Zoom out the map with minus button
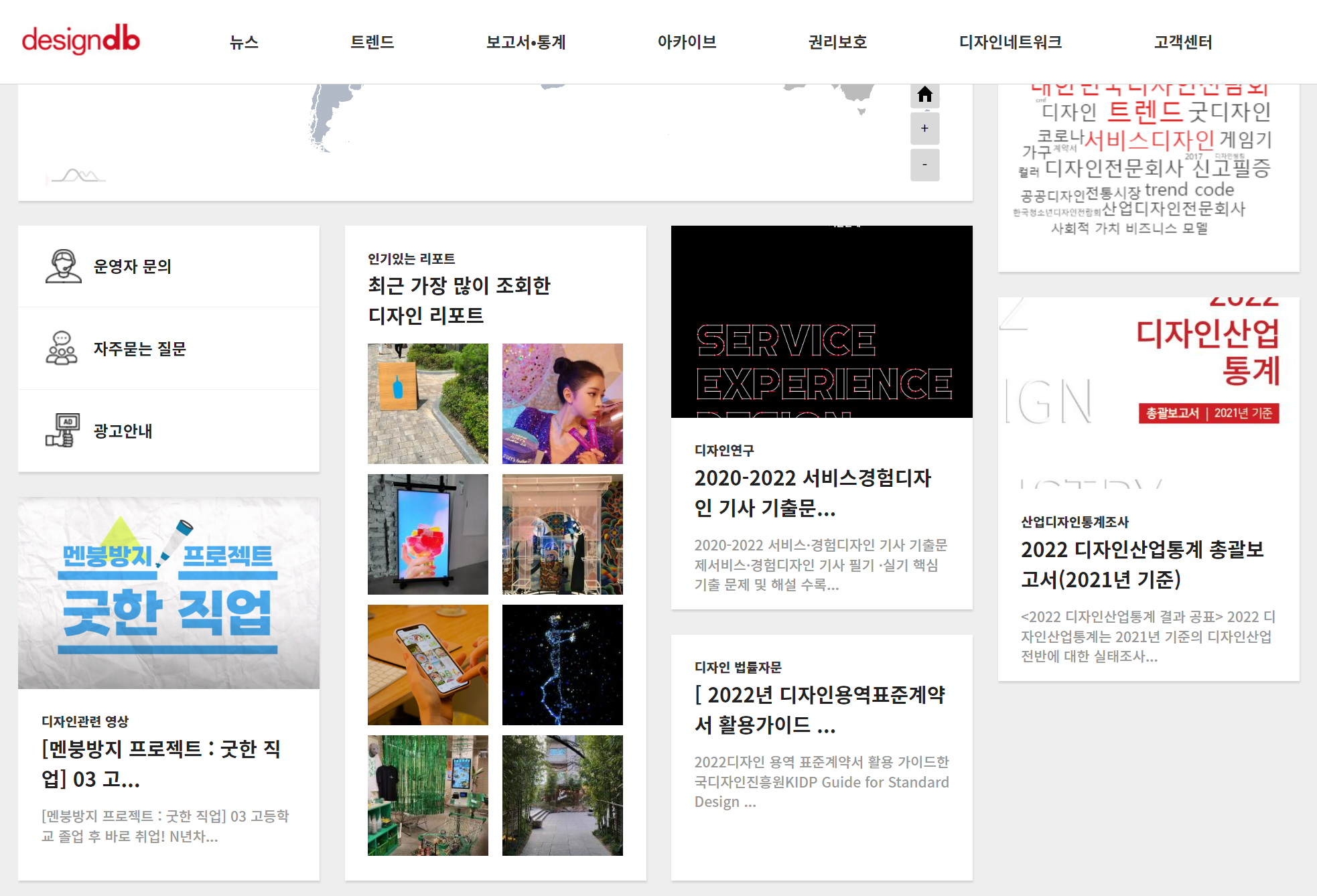The height and width of the screenshot is (896, 1317). pyautogui.click(x=924, y=165)
